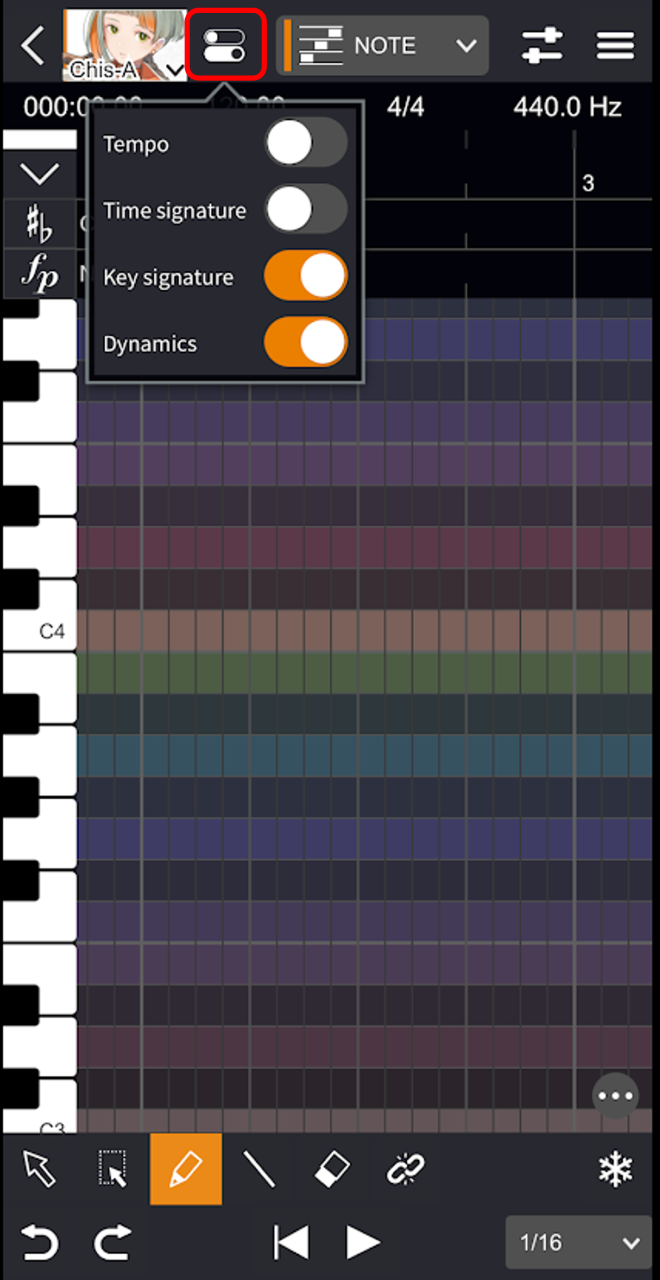The height and width of the screenshot is (1280, 660).
Task: Tap the 4/4 time signature display
Action: pos(405,107)
